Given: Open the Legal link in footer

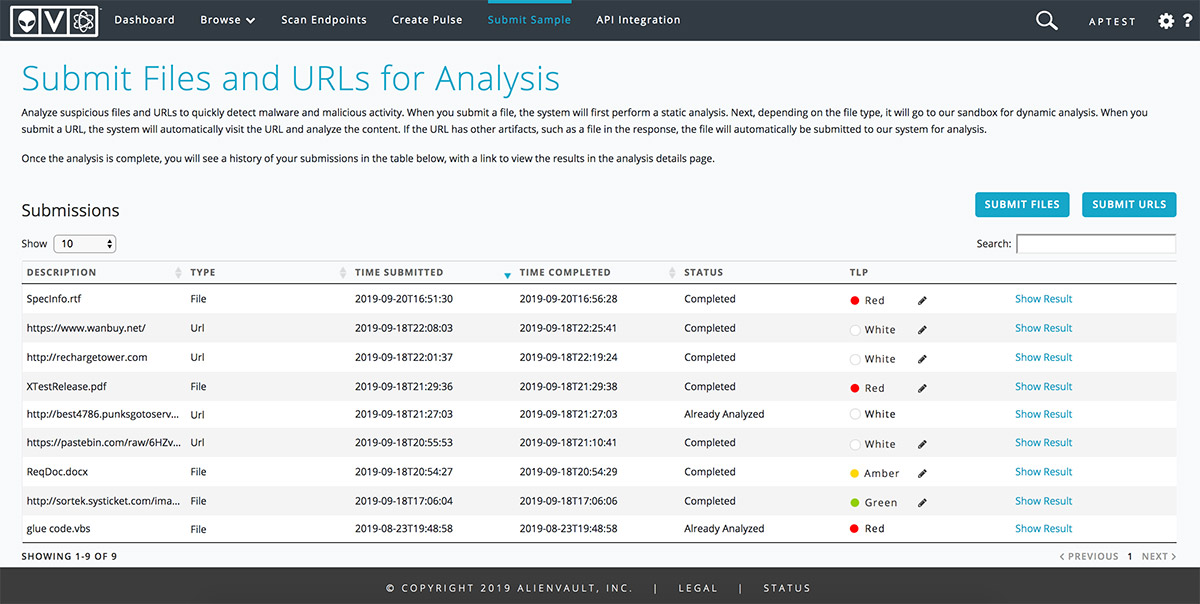Looking at the screenshot, I should [698, 588].
